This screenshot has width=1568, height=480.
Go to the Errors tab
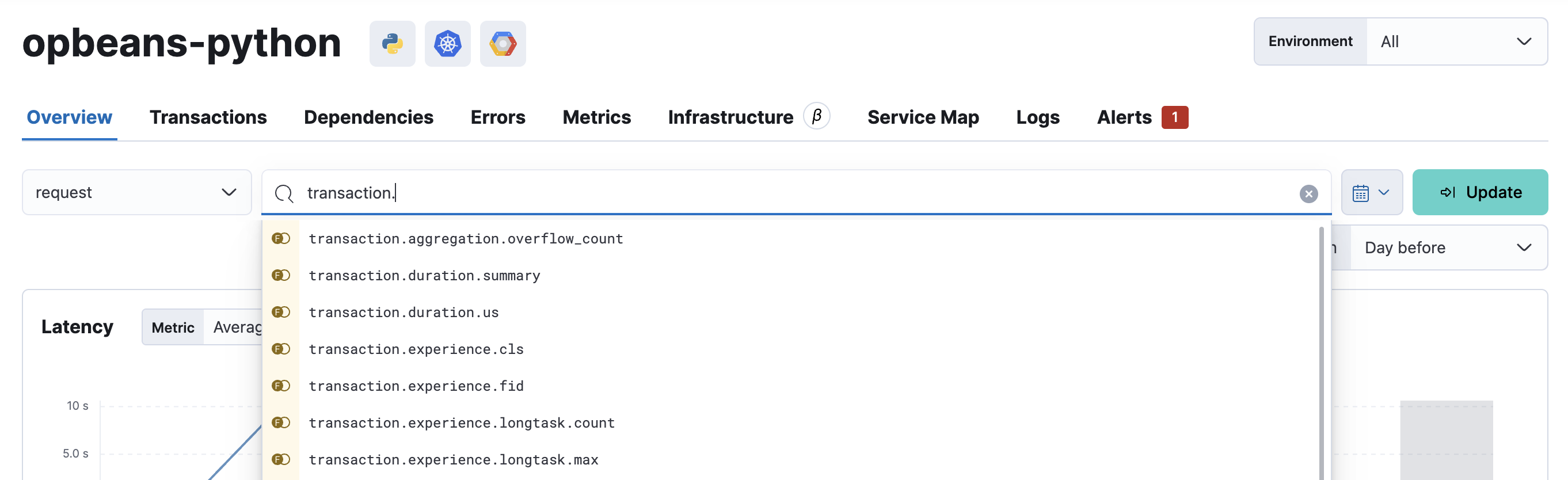[x=497, y=117]
